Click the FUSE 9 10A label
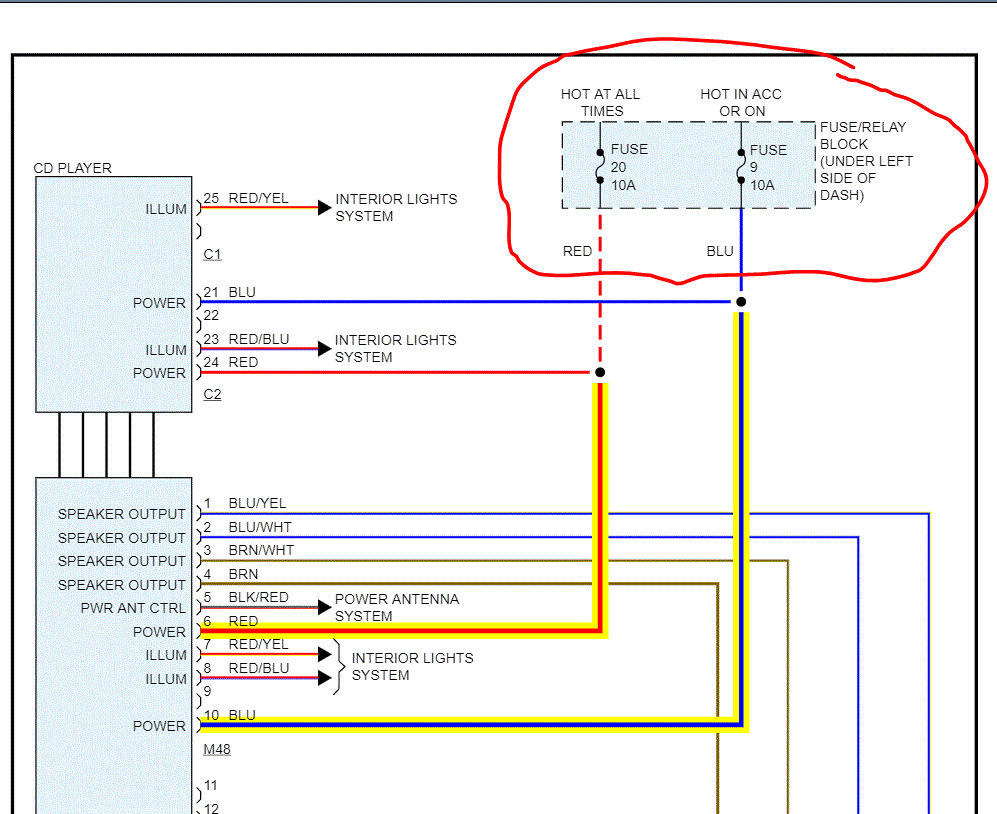This screenshot has height=814, width=997. pyautogui.click(x=768, y=167)
